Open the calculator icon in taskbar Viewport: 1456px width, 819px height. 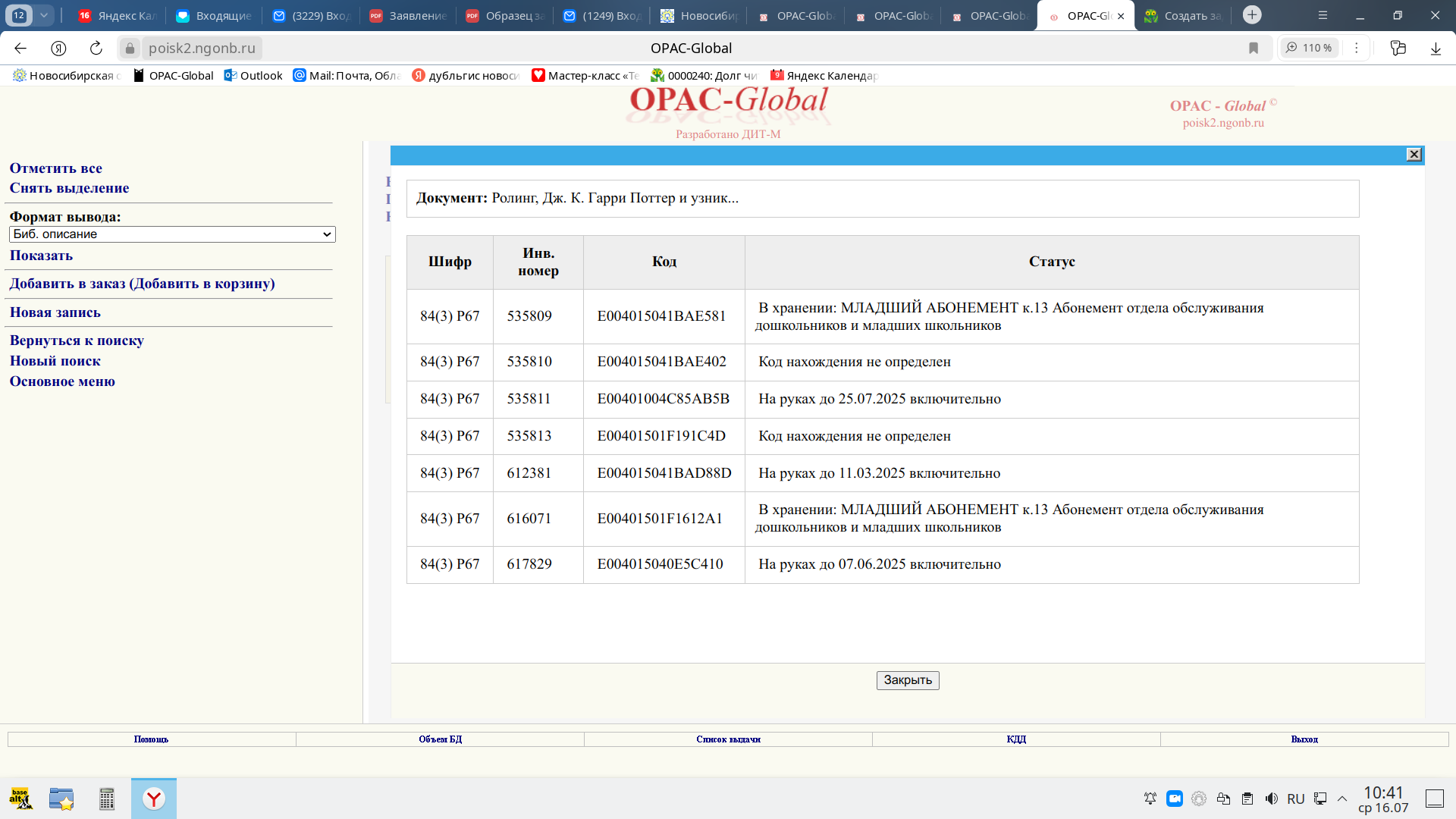pyautogui.click(x=107, y=799)
